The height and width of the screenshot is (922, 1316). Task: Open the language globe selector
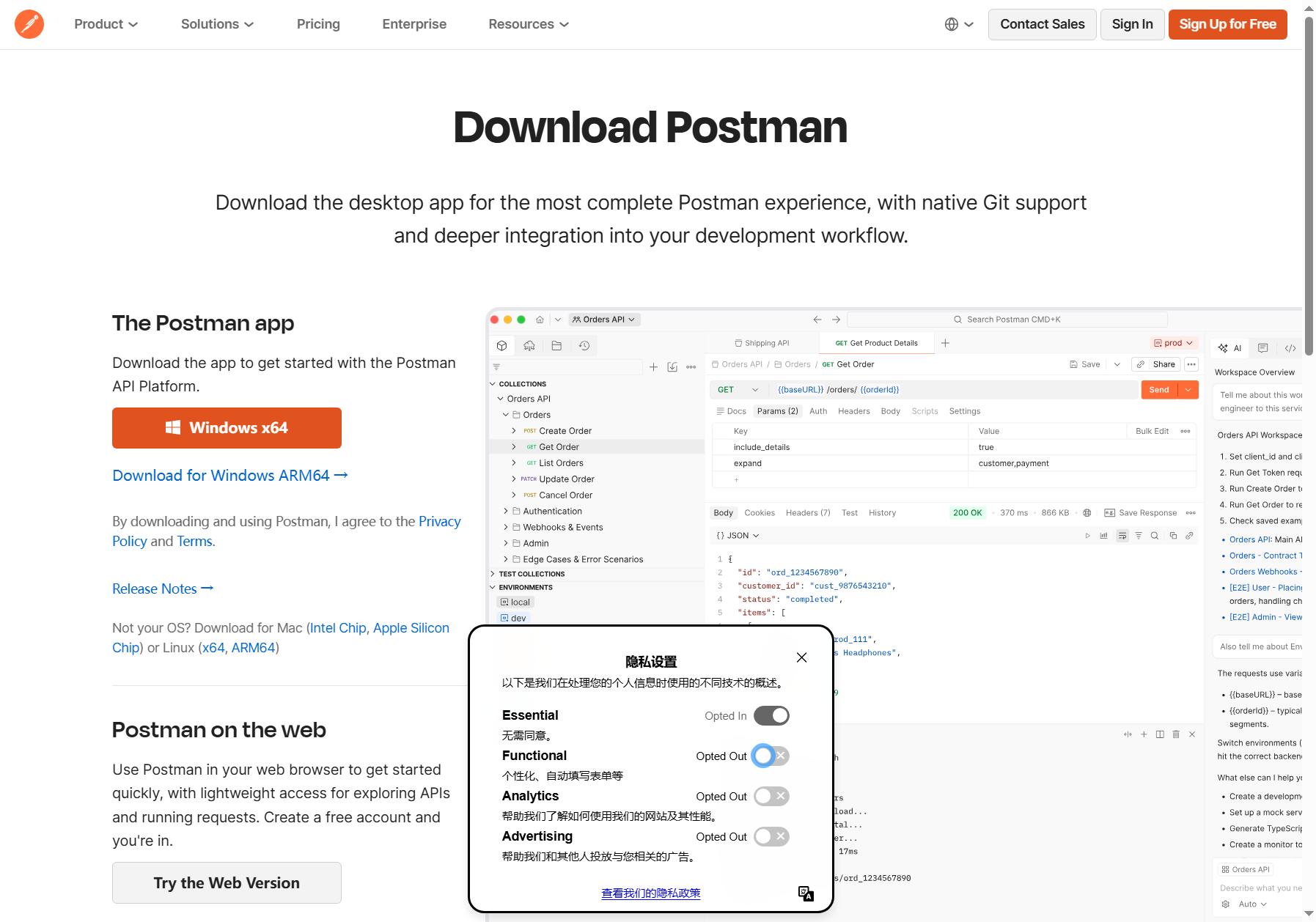[958, 24]
